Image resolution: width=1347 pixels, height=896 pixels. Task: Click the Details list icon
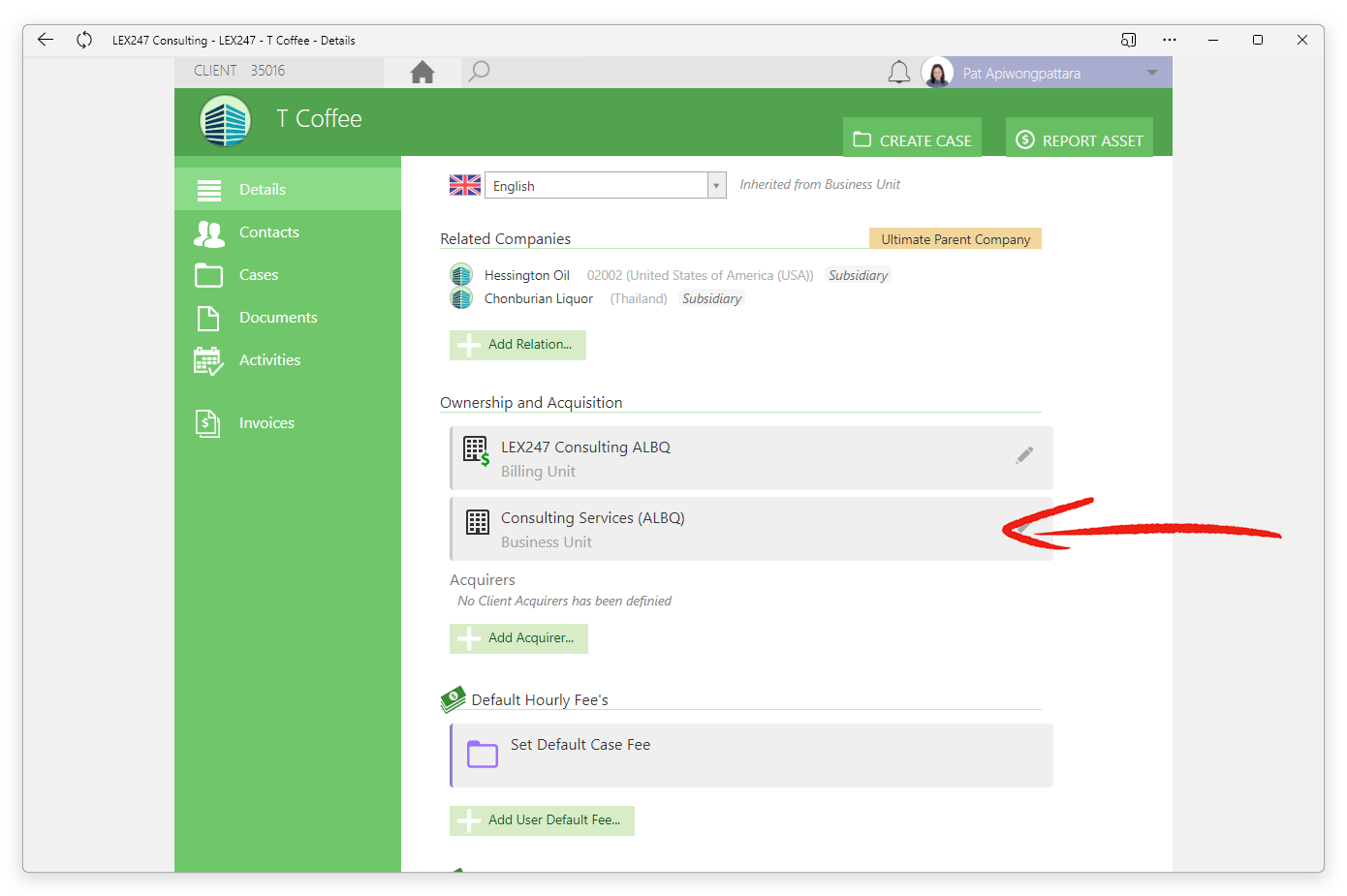(209, 190)
